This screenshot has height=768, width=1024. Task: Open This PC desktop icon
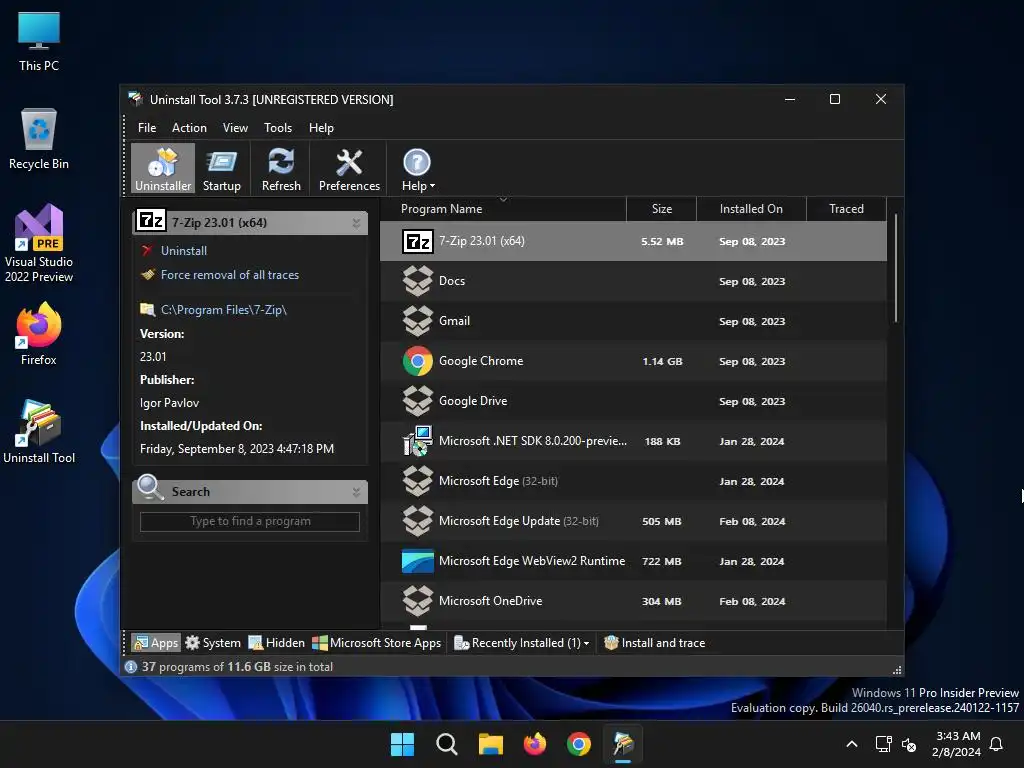(x=39, y=41)
